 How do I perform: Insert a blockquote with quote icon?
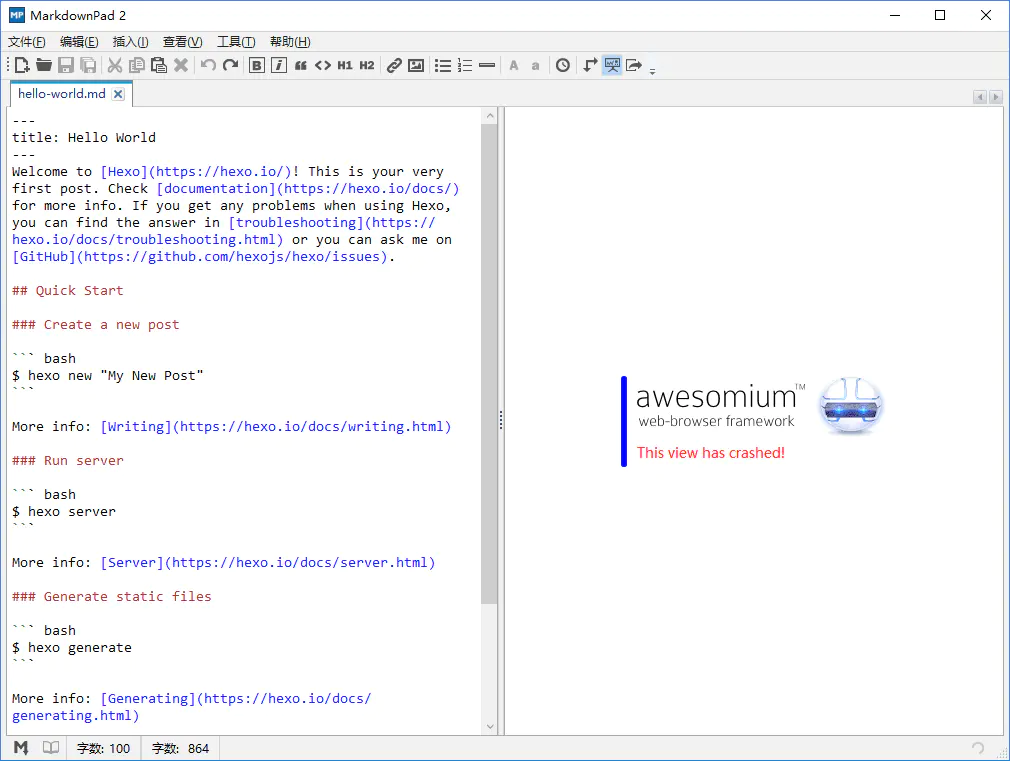[301, 65]
